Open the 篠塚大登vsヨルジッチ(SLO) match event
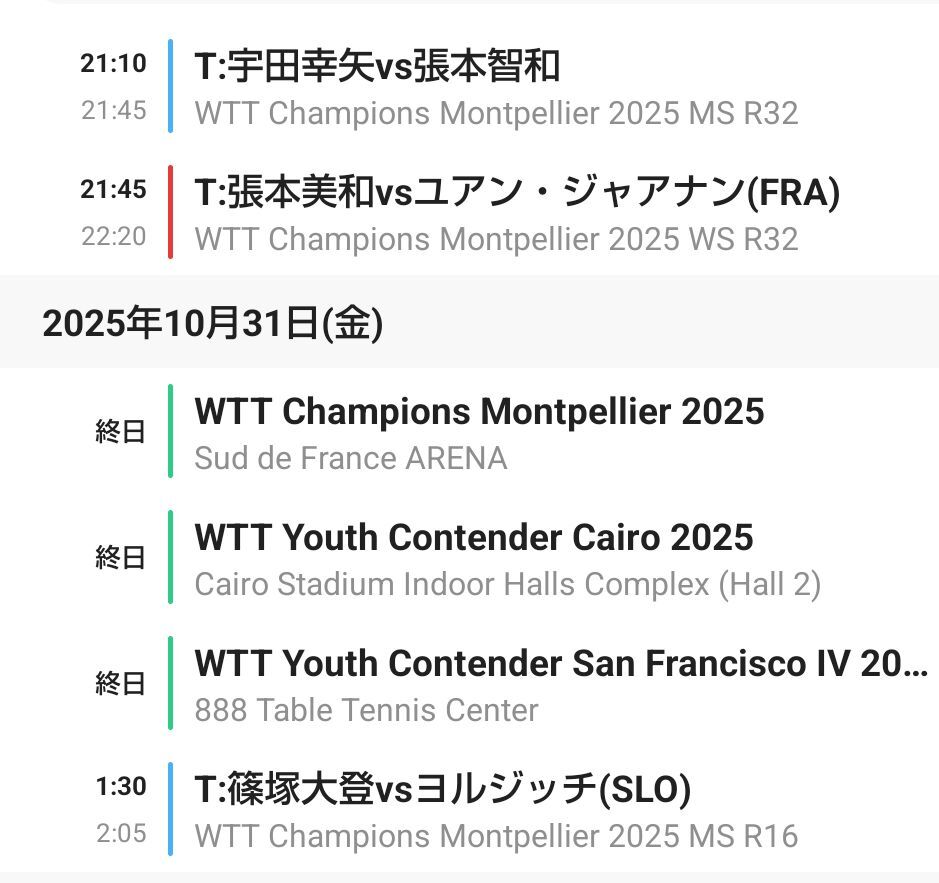Screen dimensions: 939x883 coord(442,790)
